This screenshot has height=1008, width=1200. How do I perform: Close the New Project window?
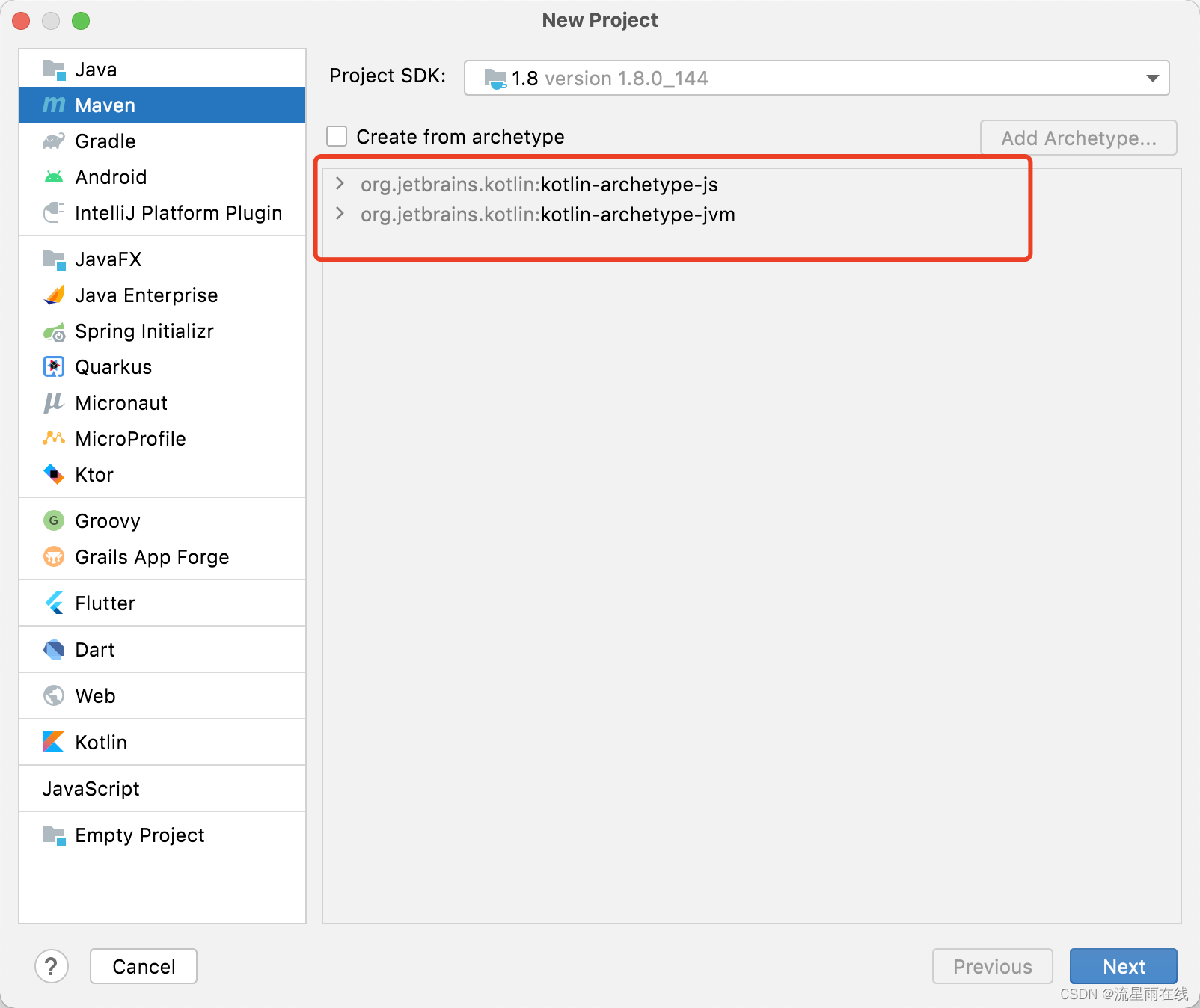tap(21, 21)
